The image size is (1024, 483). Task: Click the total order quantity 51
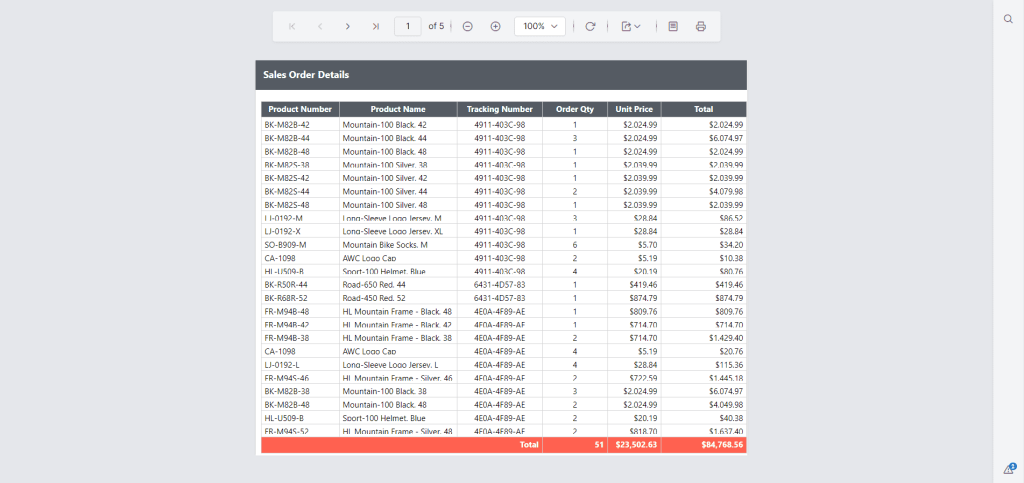coord(575,444)
